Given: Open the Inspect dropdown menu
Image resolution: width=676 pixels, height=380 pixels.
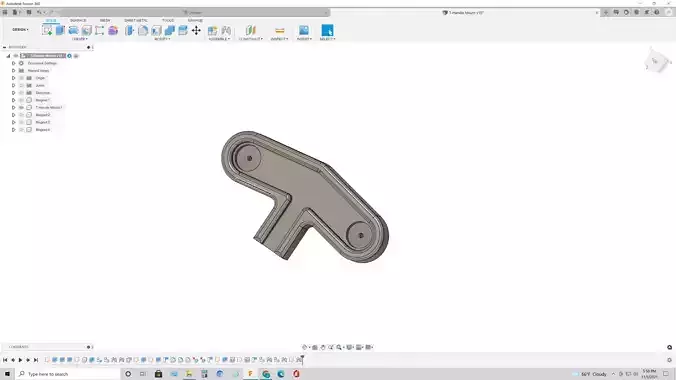Looking at the screenshot, I should tap(279, 39).
